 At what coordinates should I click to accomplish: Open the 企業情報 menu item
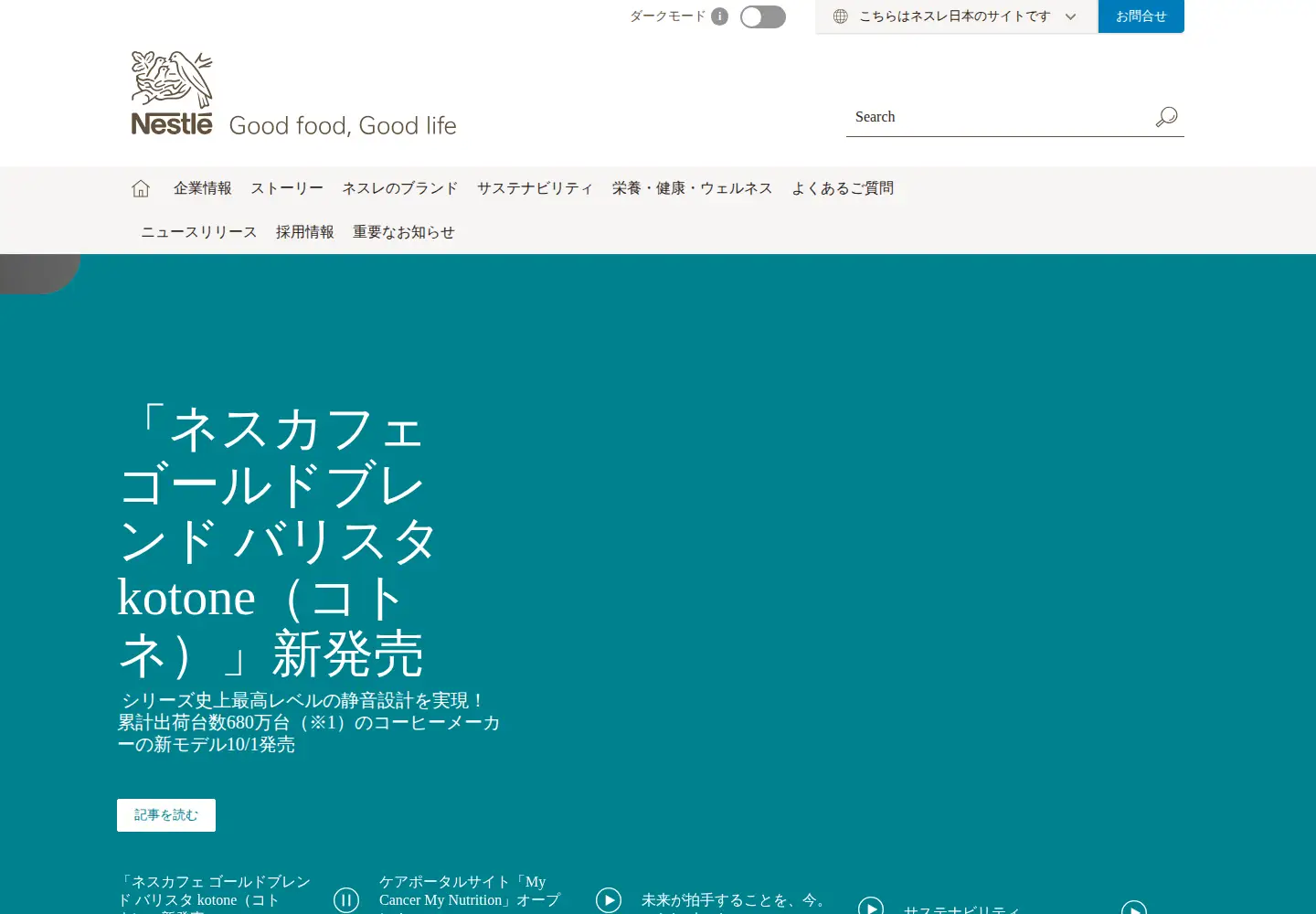pos(203,188)
